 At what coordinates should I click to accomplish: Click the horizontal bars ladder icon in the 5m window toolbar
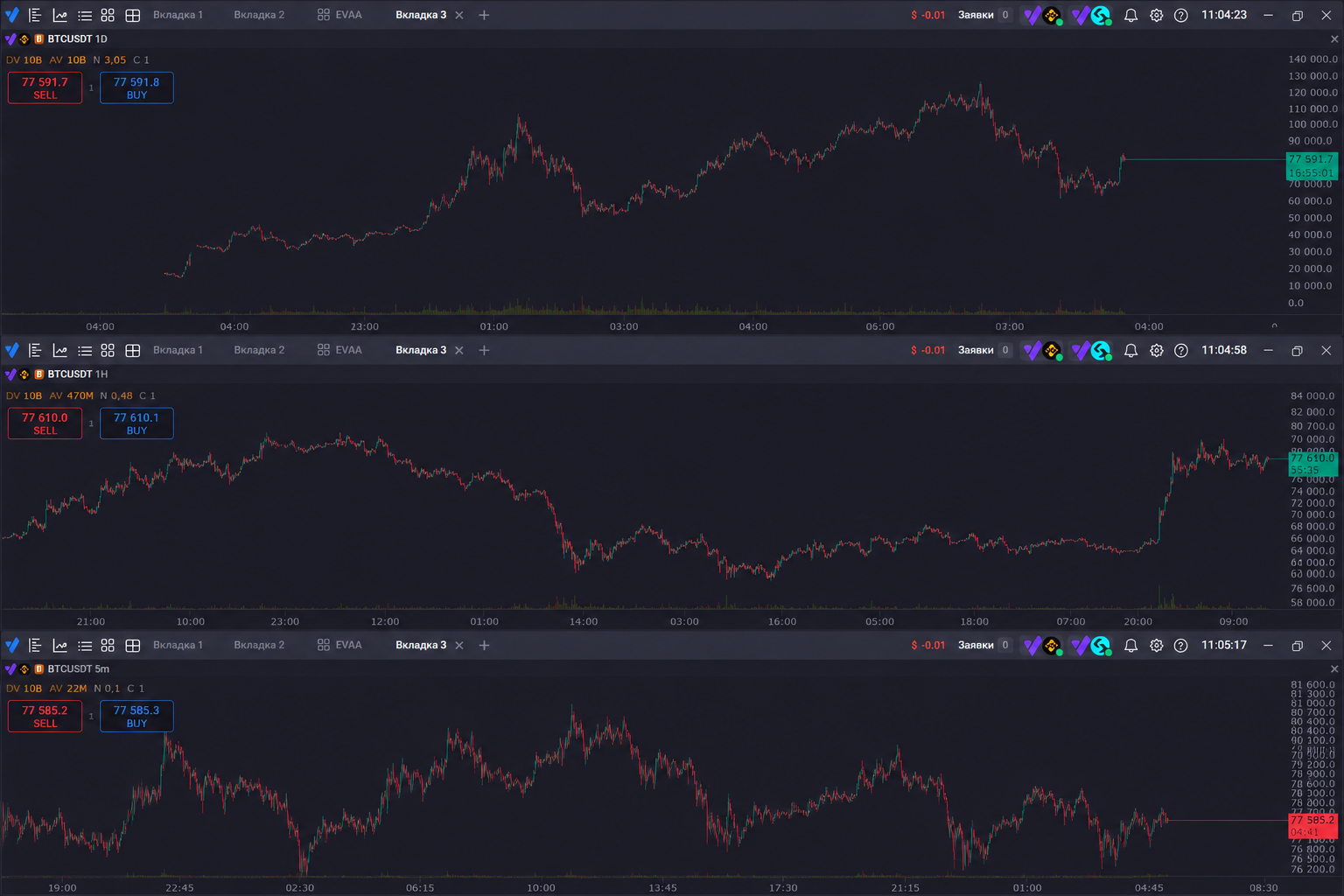[x=35, y=645]
